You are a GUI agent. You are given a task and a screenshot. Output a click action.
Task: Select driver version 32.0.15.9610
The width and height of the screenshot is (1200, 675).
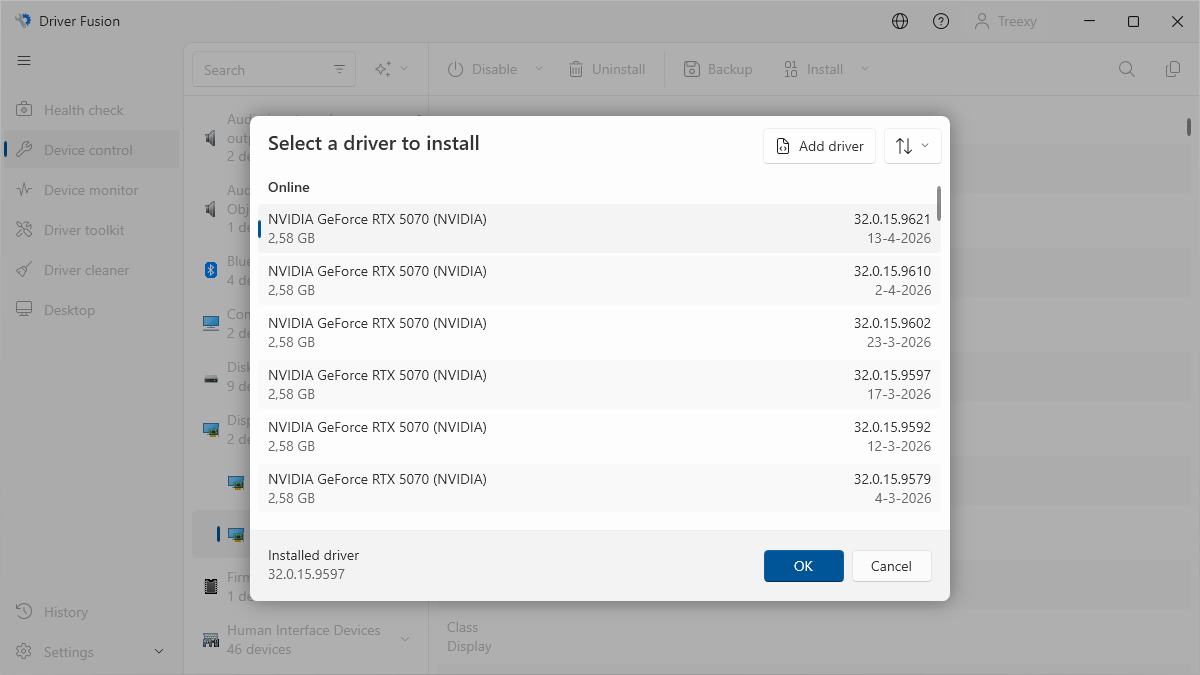[x=599, y=280]
